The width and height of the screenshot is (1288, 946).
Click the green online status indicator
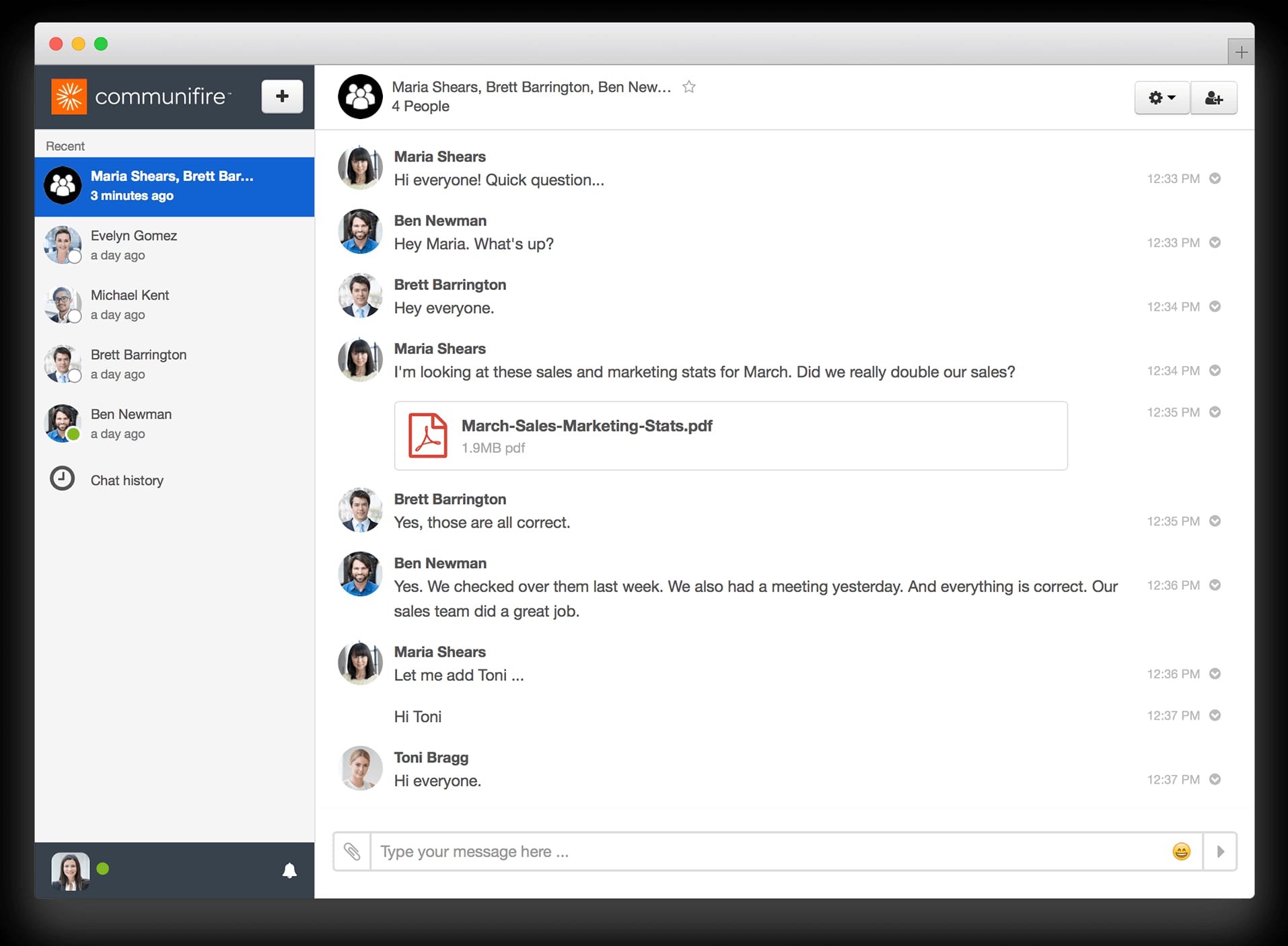pos(103,869)
